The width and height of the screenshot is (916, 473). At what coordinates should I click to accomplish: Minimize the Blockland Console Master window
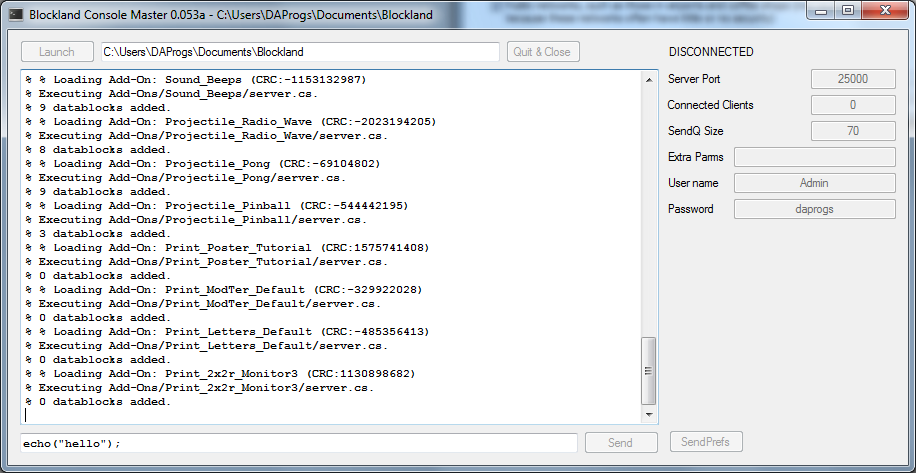click(x=822, y=12)
